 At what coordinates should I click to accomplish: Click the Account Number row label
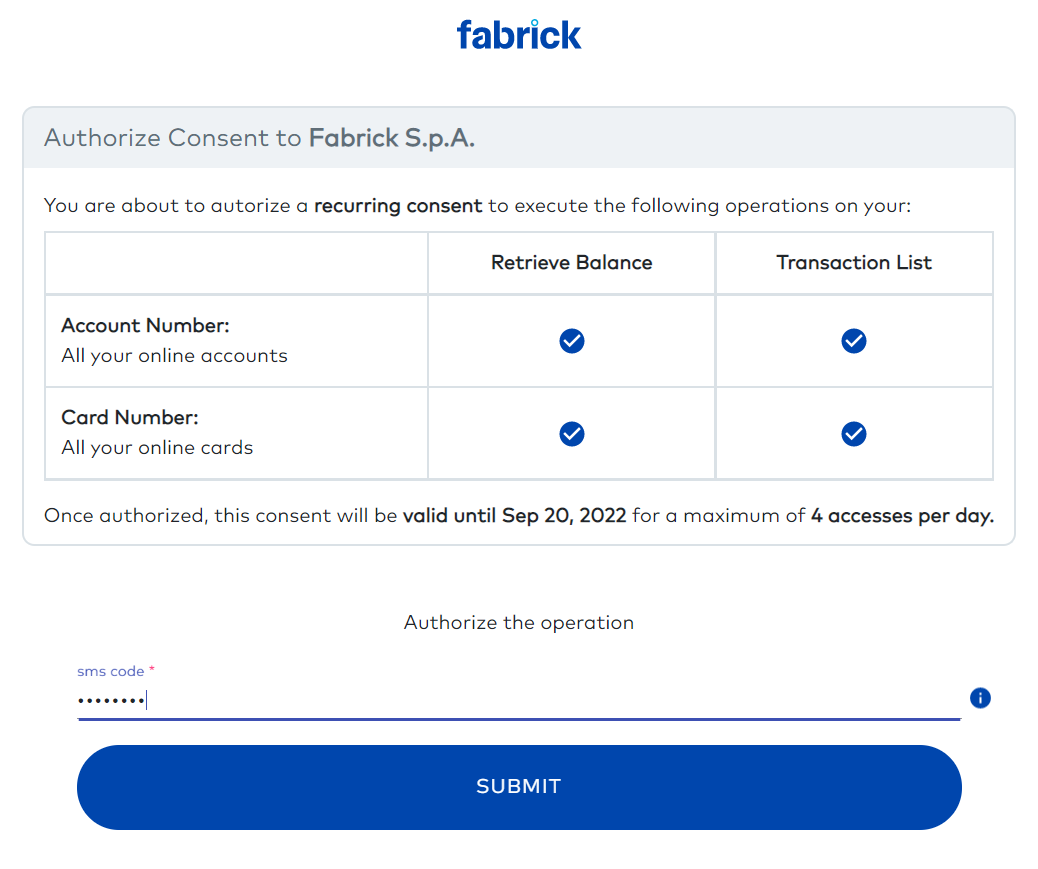[x=145, y=326]
